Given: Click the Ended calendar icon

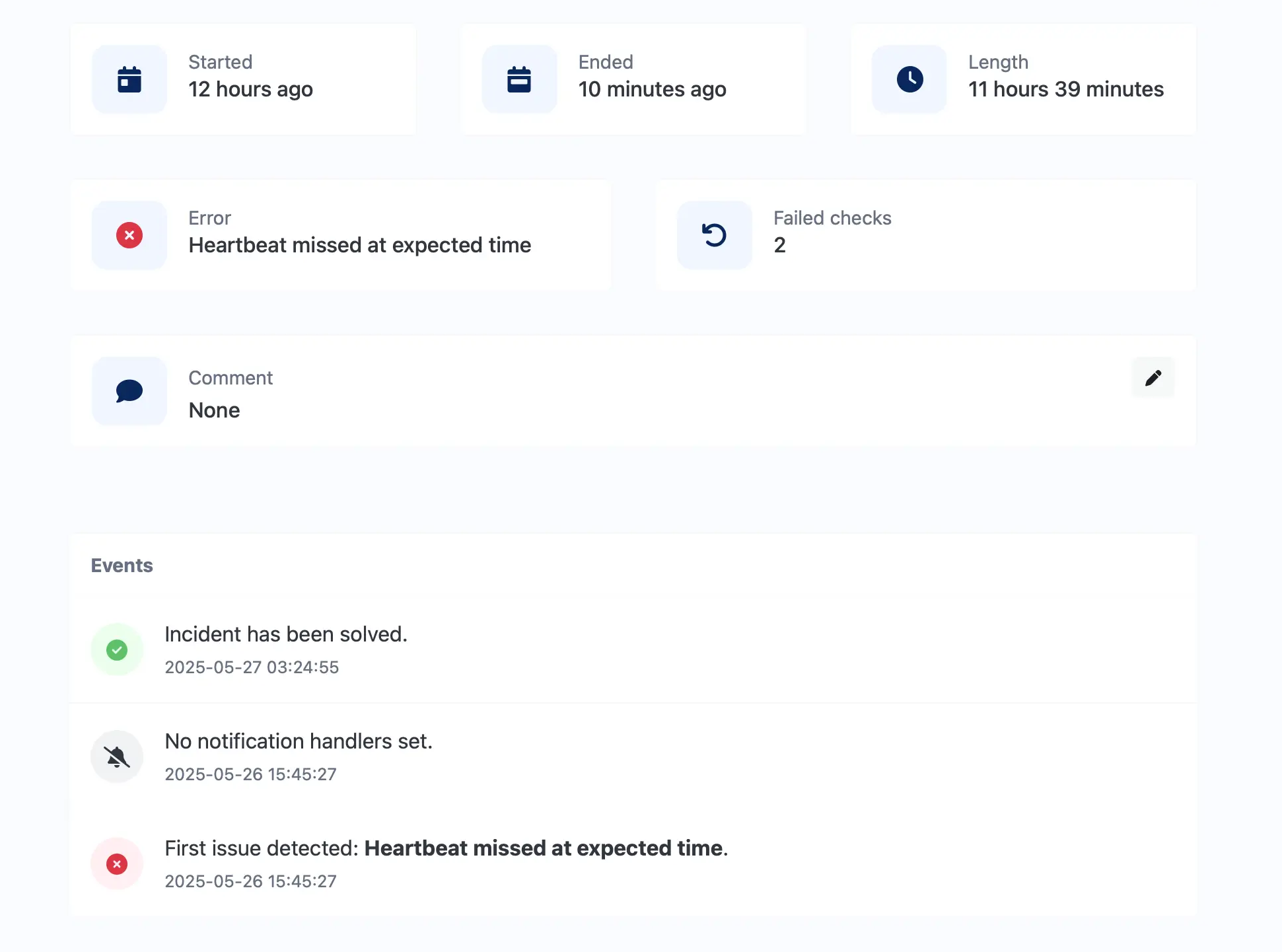Looking at the screenshot, I should pyautogui.click(x=519, y=79).
